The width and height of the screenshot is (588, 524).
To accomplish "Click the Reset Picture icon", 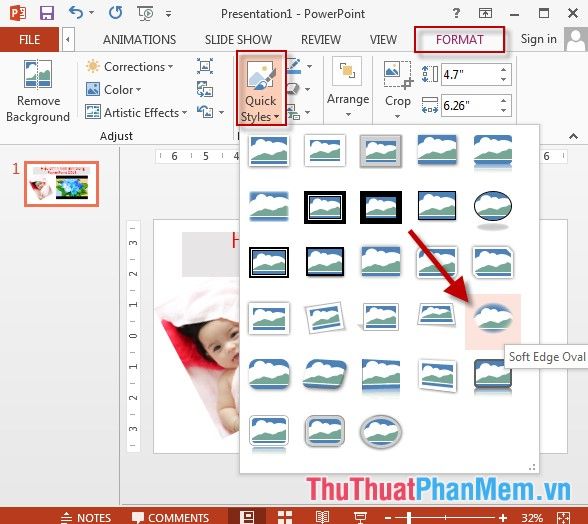I will [x=205, y=112].
